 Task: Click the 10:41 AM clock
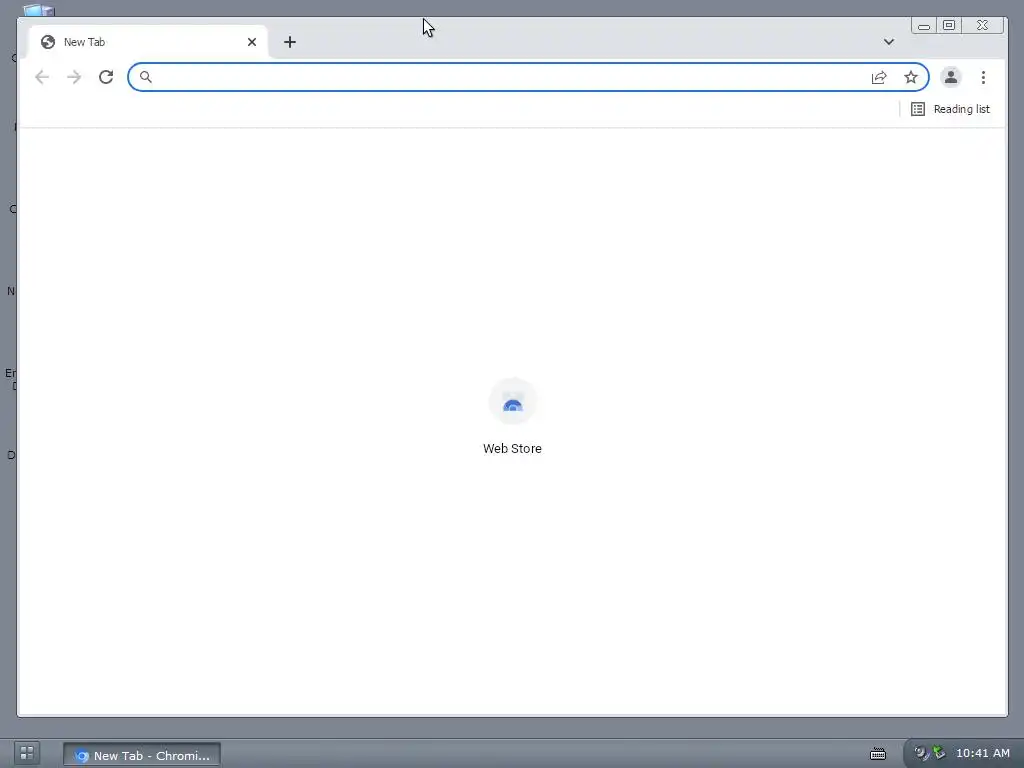[983, 753]
